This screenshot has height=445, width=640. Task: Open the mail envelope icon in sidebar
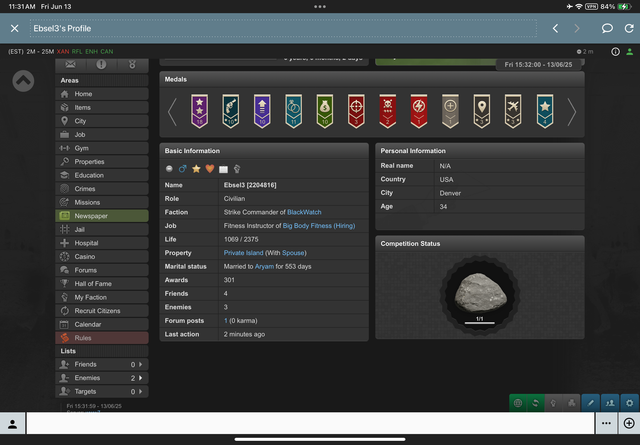[71, 65]
